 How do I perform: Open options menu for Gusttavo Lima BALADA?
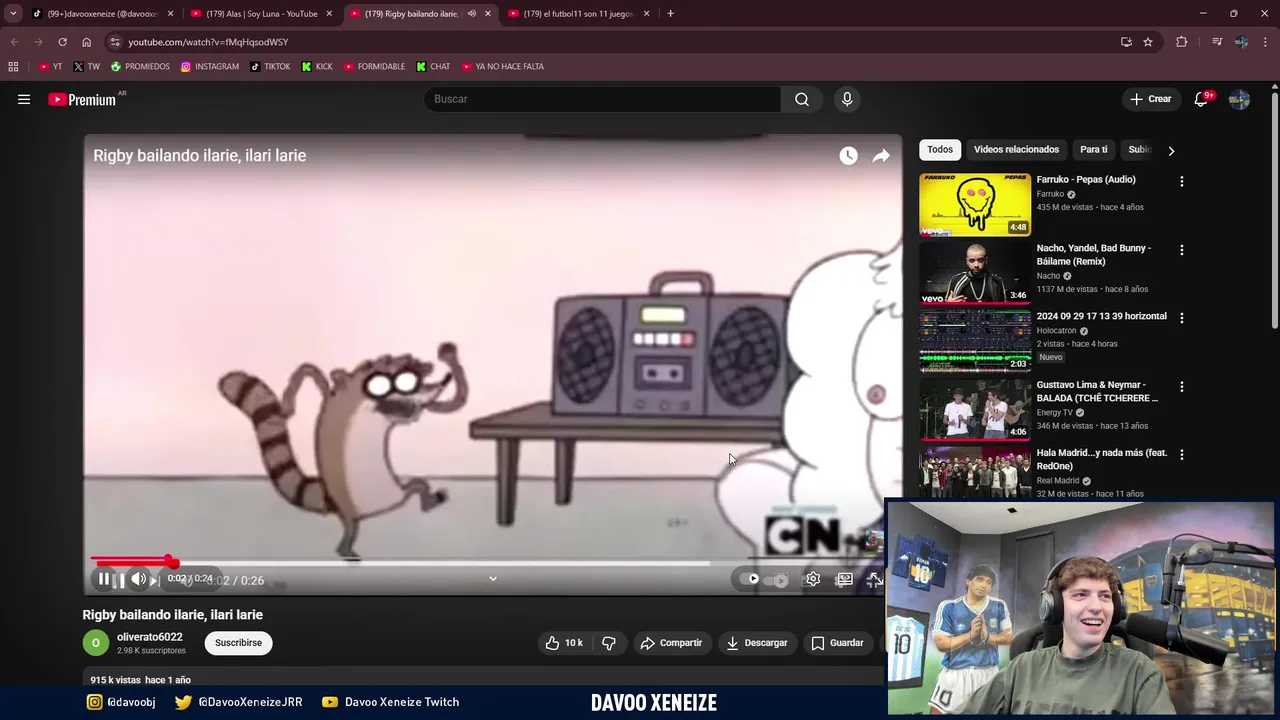[1182, 387]
